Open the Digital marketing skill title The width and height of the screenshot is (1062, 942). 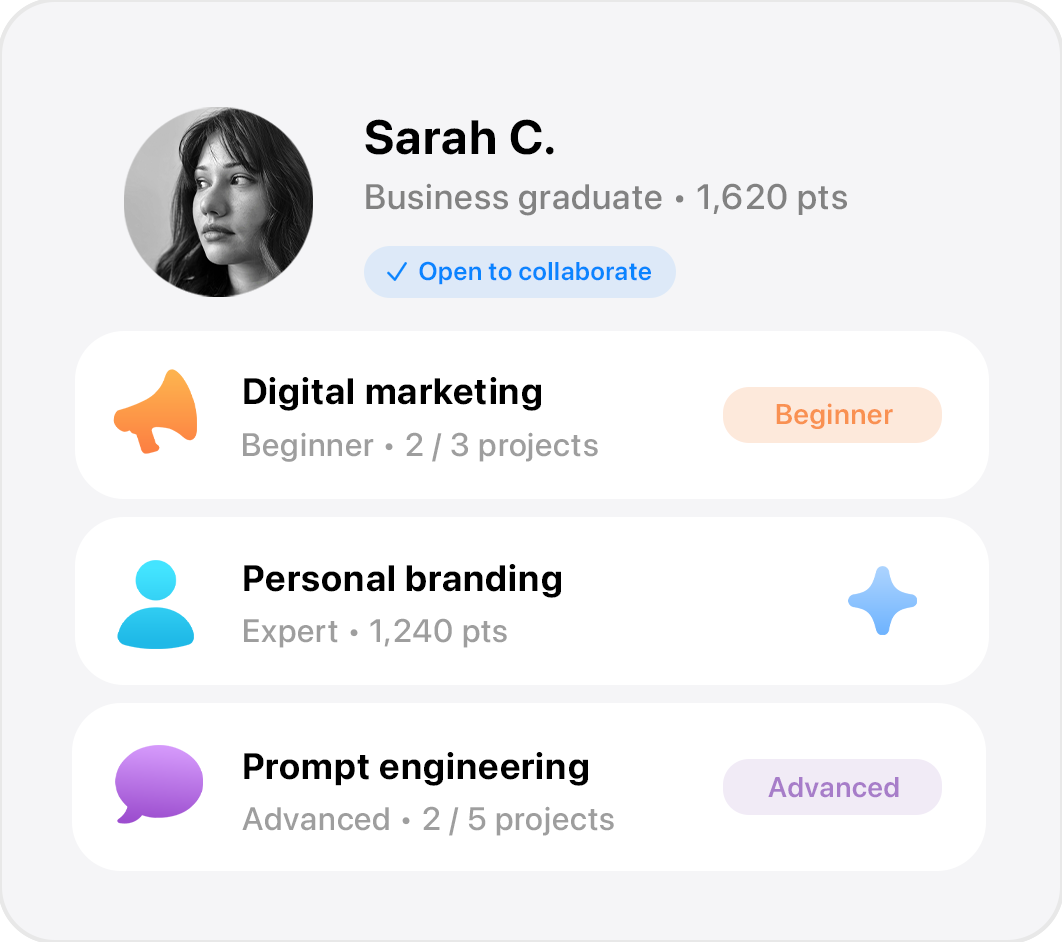point(392,392)
